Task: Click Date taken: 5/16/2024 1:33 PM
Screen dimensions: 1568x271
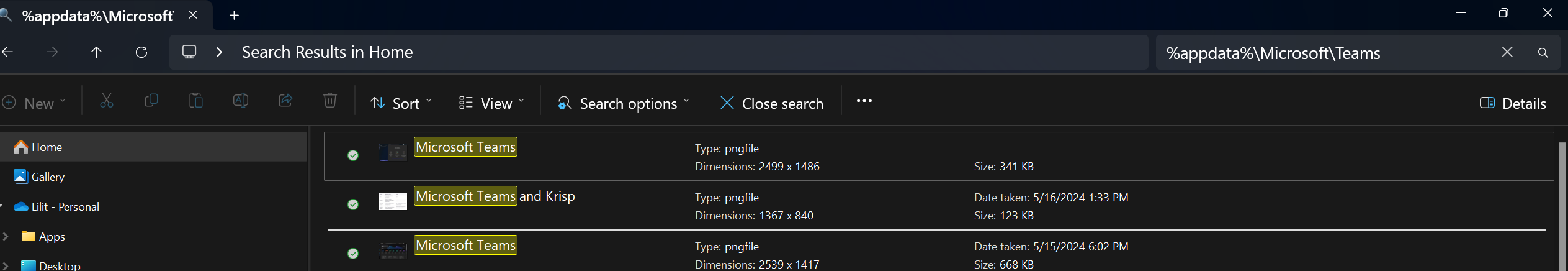Action: click(x=1051, y=198)
